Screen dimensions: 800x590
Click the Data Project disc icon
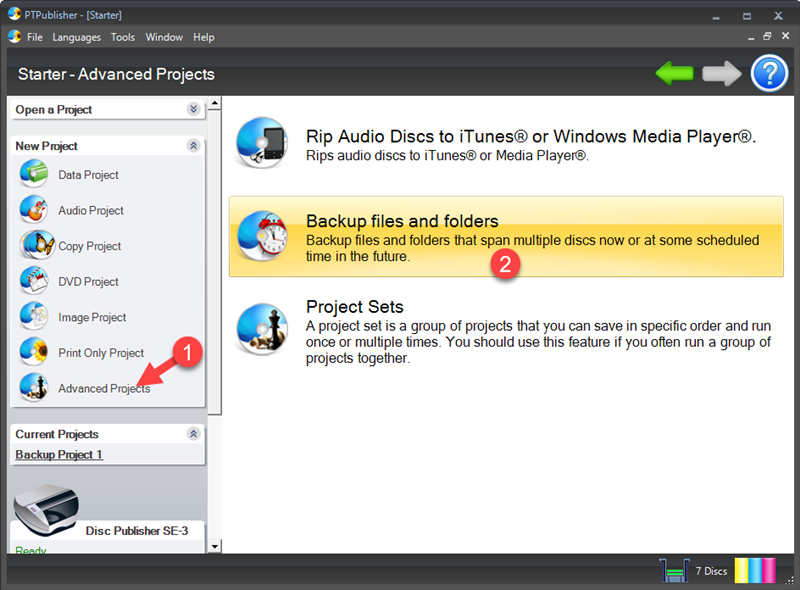coord(34,174)
